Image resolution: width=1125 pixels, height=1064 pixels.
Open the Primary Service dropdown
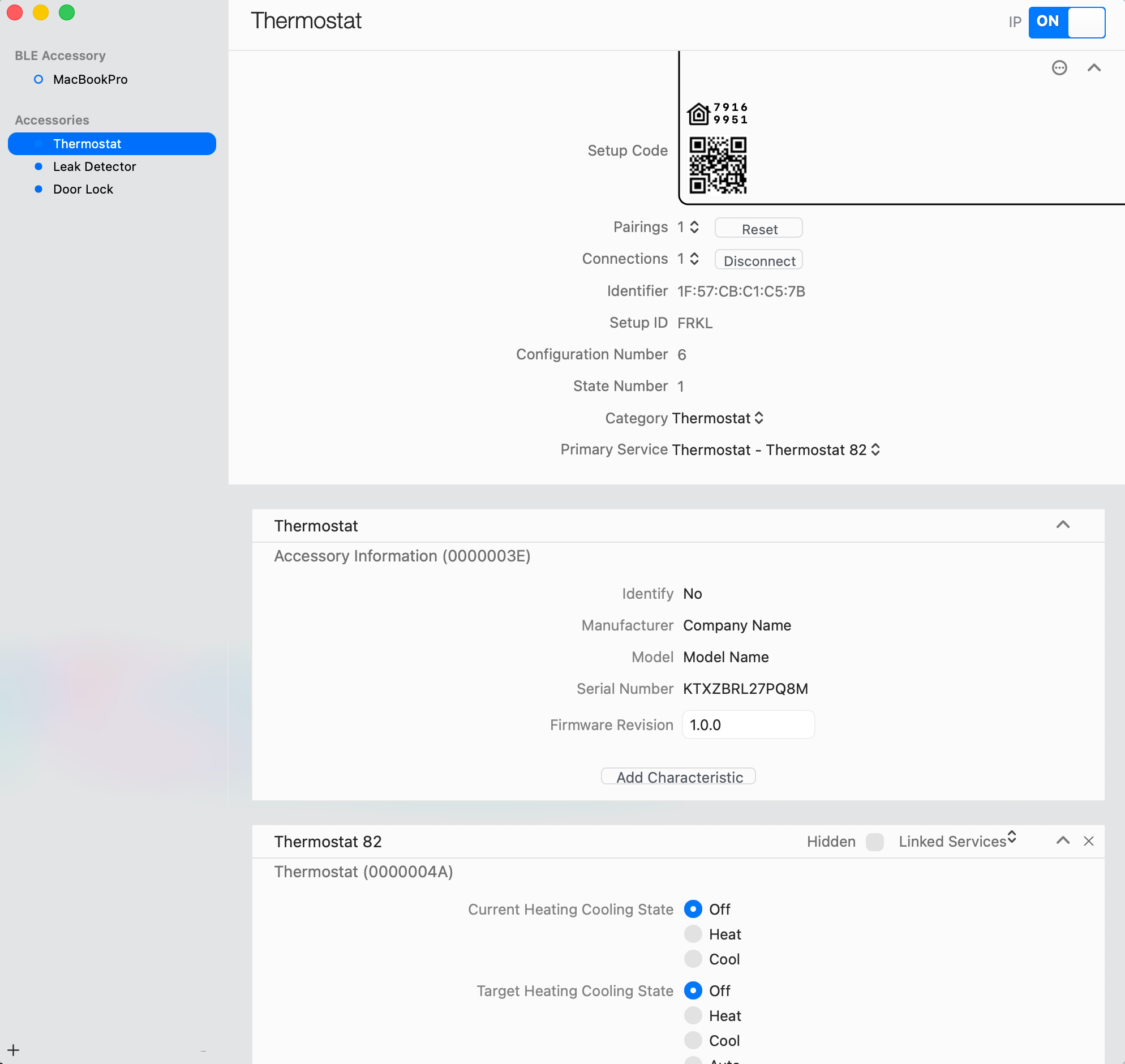[776, 450]
